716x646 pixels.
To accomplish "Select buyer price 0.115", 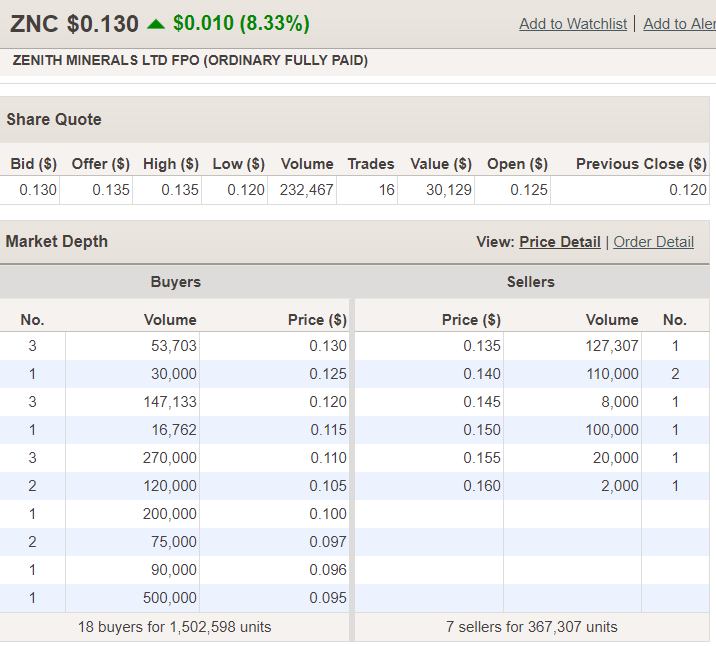I will tap(328, 430).
